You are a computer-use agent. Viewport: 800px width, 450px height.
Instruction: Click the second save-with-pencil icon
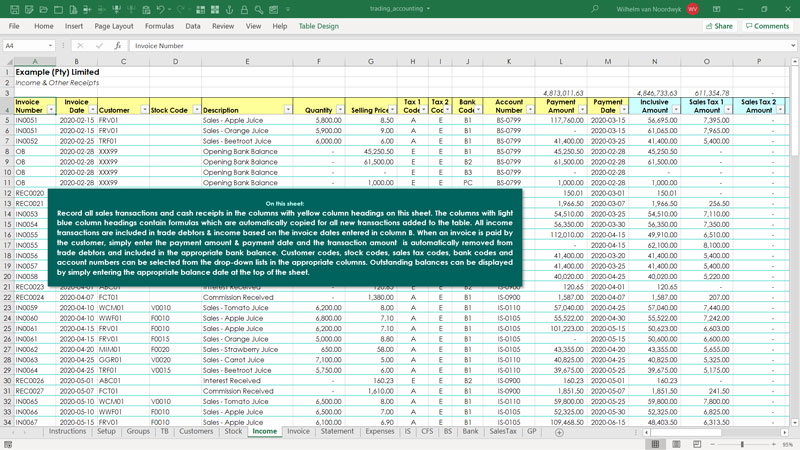[x=29, y=9]
